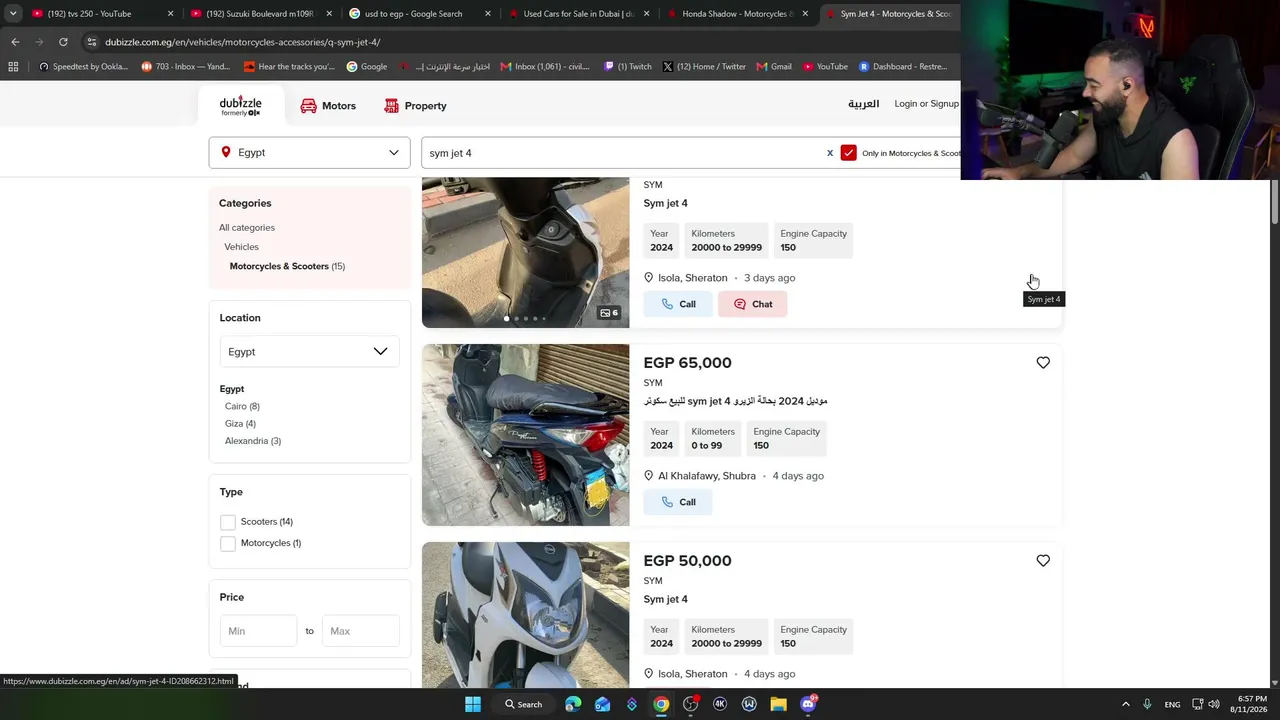Open the Motors menu
This screenshot has height=720, width=1280.
pyautogui.click(x=328, y=106)
